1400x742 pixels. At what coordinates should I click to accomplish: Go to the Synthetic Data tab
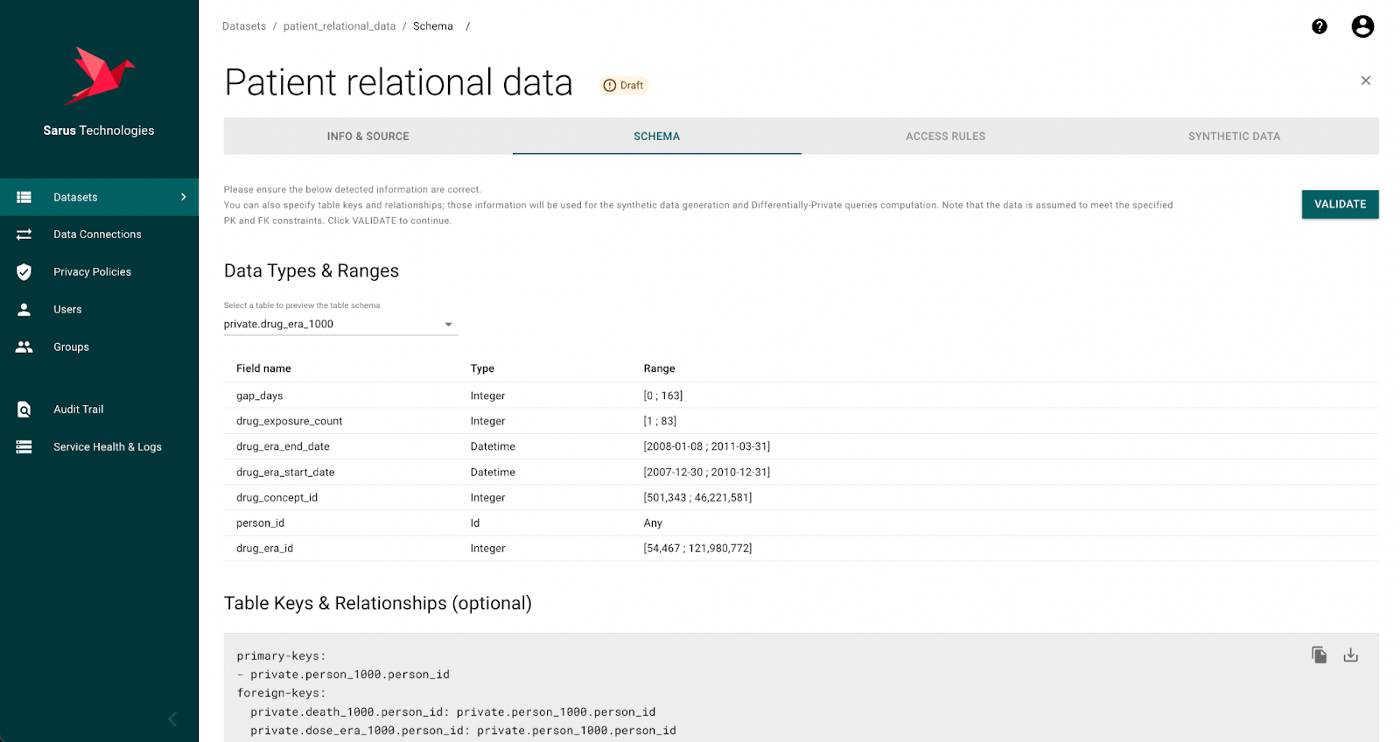[1234, 136]
